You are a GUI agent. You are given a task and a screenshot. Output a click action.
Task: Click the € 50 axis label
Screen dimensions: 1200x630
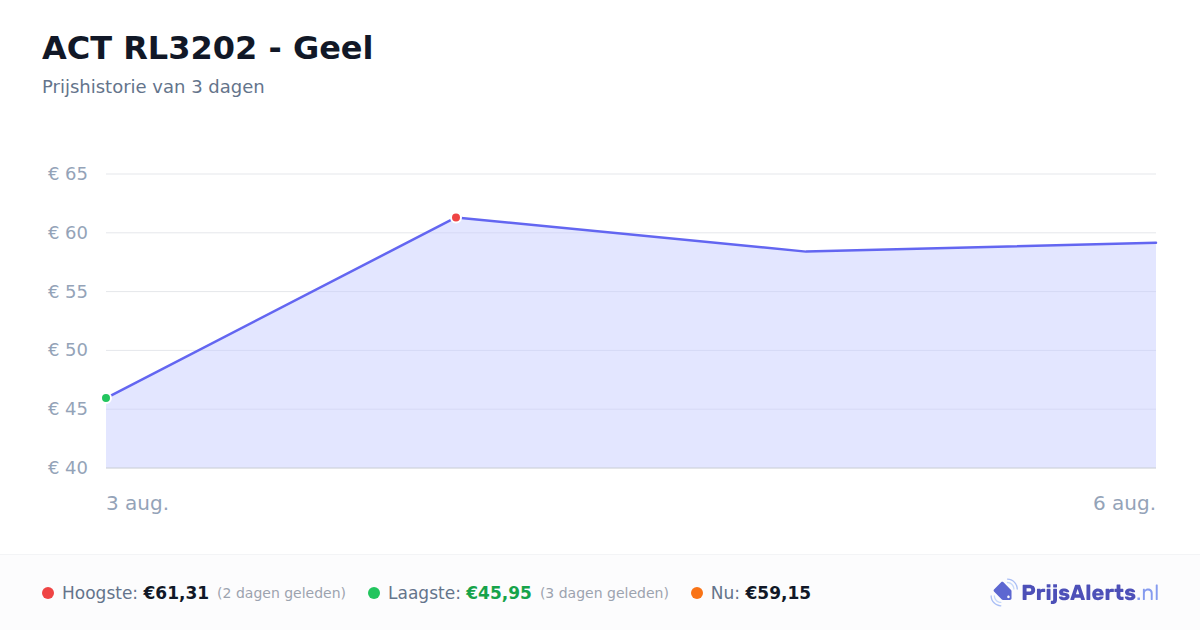click(x=68, y=350)
